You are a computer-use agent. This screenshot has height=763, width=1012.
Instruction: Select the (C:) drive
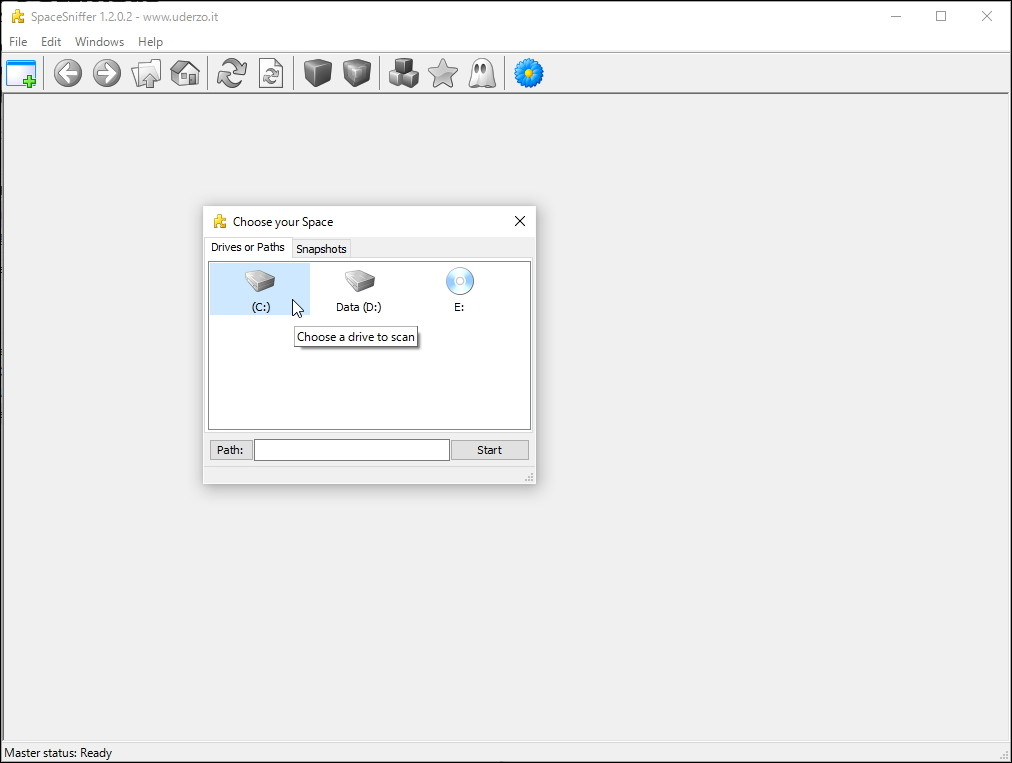260,290
